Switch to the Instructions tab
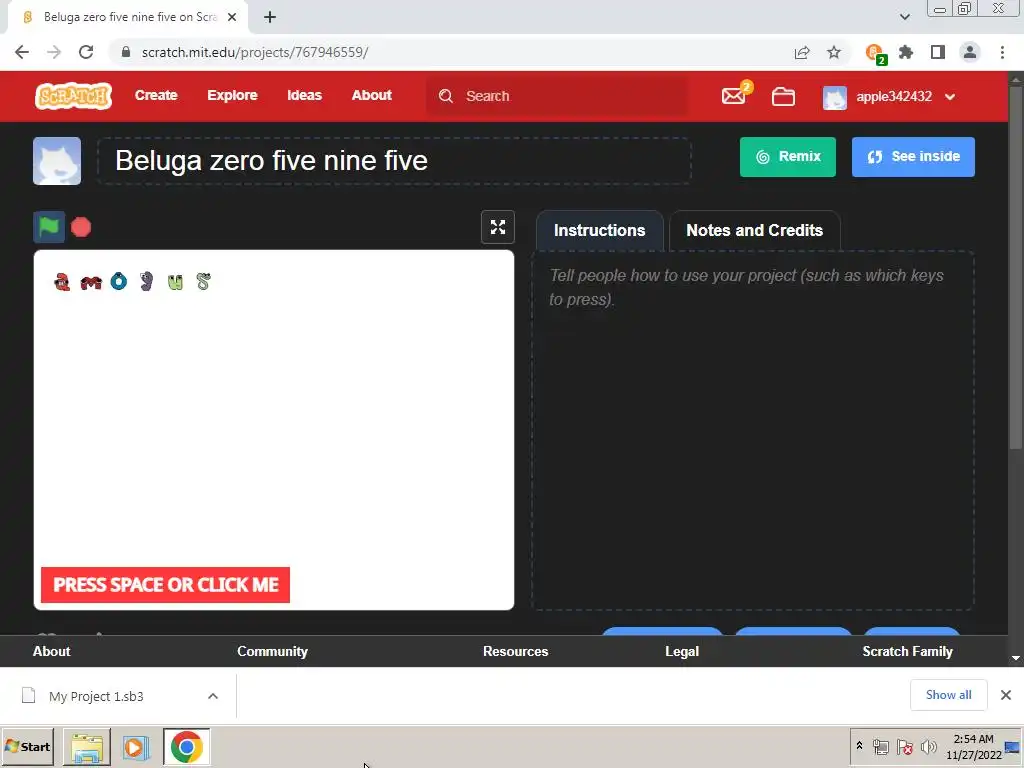1024x768 pixels. pos(600,231)
